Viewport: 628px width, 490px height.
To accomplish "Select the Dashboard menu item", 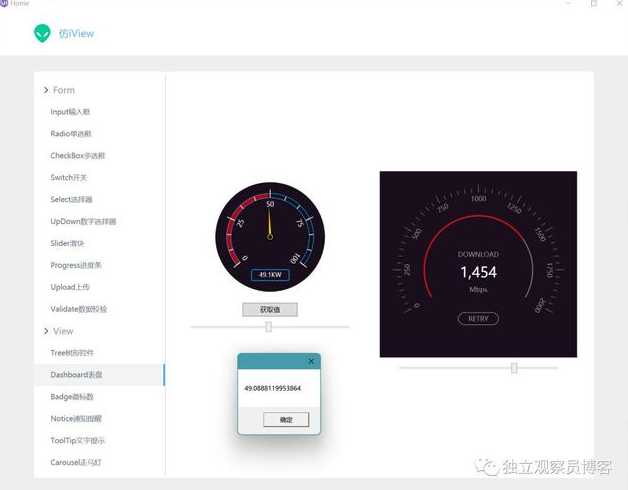I will coord(99,375).
